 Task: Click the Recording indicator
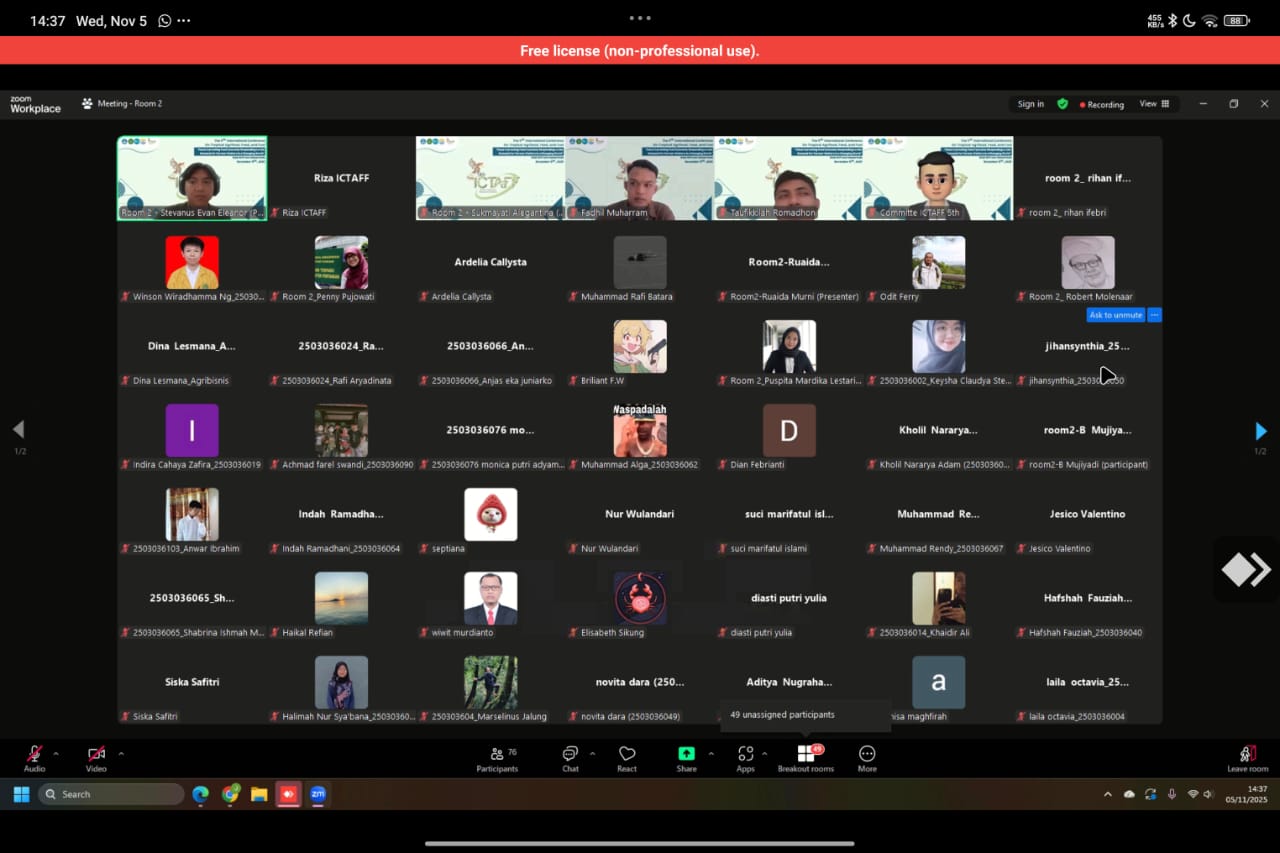[1101, 104]
